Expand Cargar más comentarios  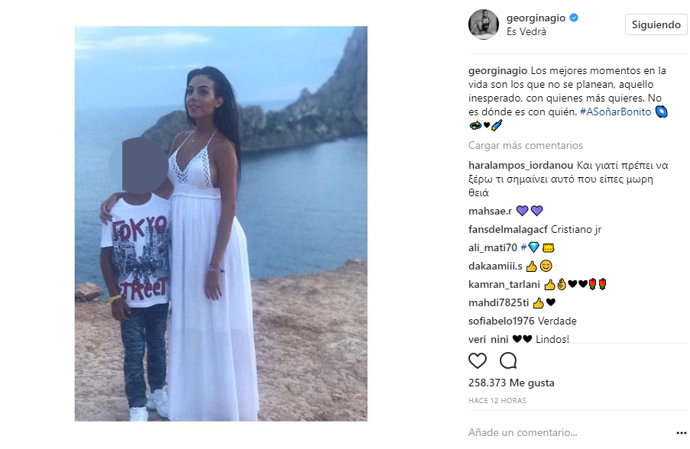[x=525, y=145]
